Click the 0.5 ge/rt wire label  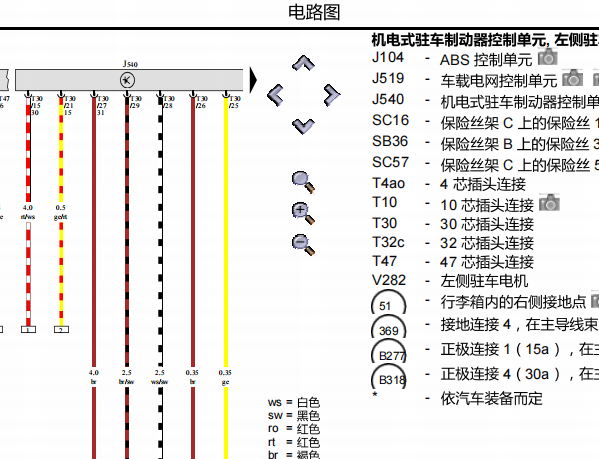click(60, 212)
